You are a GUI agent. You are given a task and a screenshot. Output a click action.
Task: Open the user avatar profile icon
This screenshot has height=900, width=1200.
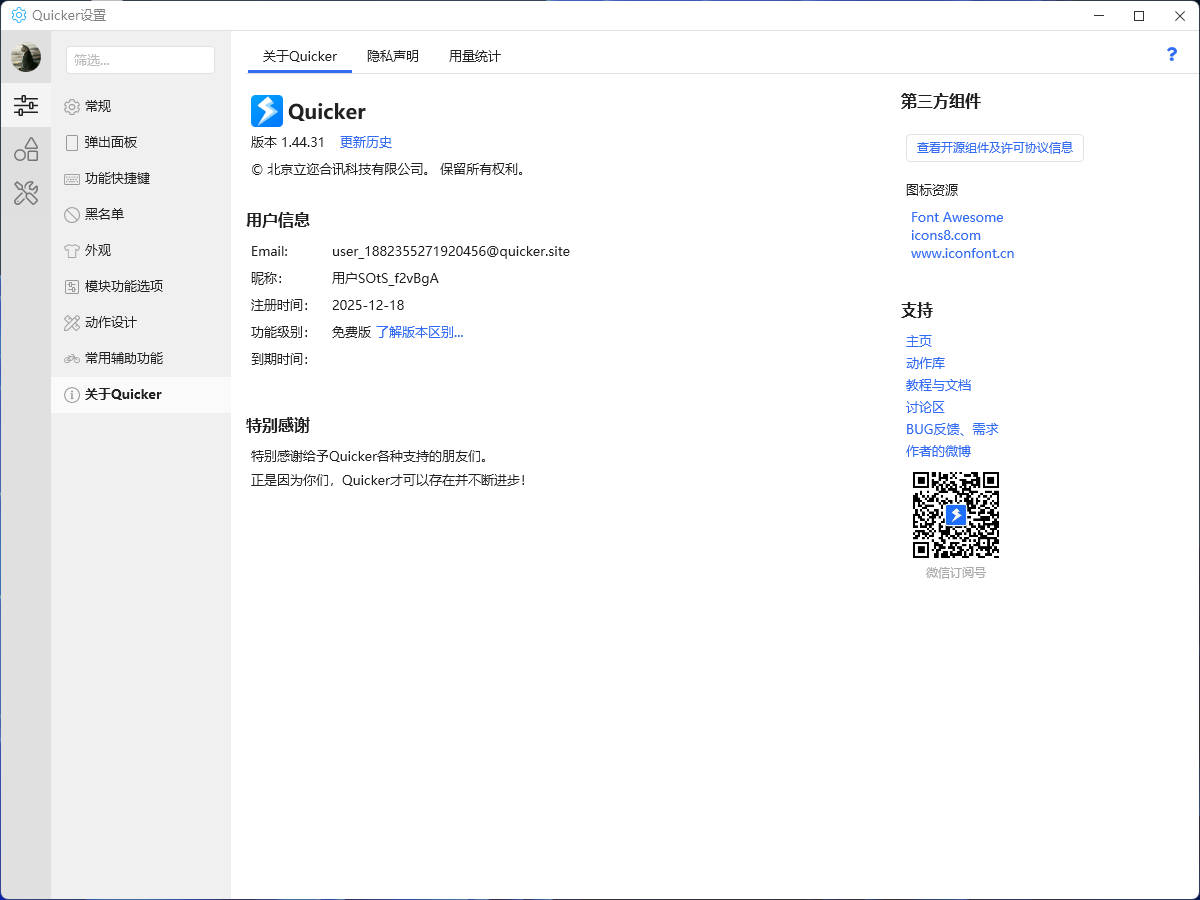(25, 57)
